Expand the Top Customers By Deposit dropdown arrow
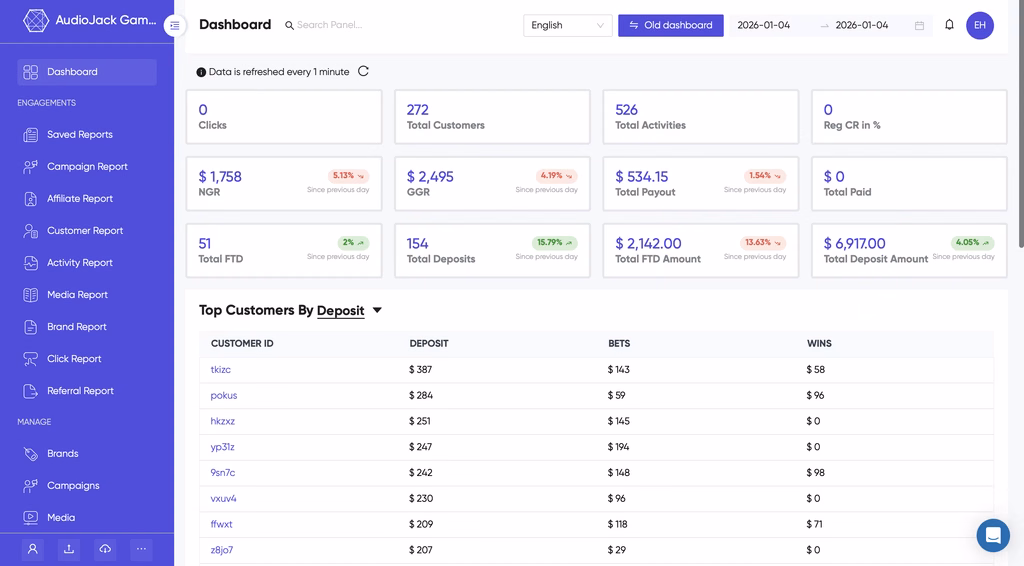Viewport: 1024px width, 566px height. point(377,310)
